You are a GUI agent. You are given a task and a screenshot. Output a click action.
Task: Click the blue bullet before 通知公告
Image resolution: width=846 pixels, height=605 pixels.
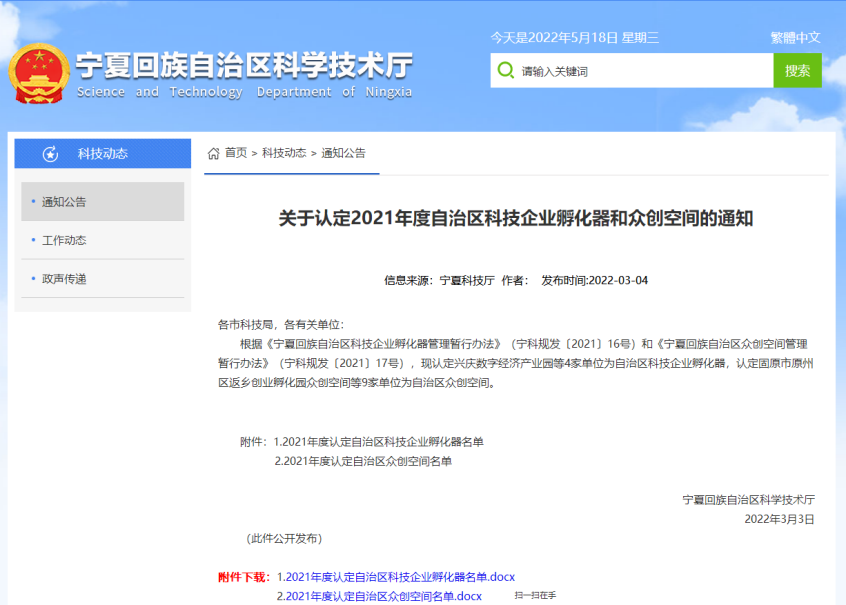[33, 201]
